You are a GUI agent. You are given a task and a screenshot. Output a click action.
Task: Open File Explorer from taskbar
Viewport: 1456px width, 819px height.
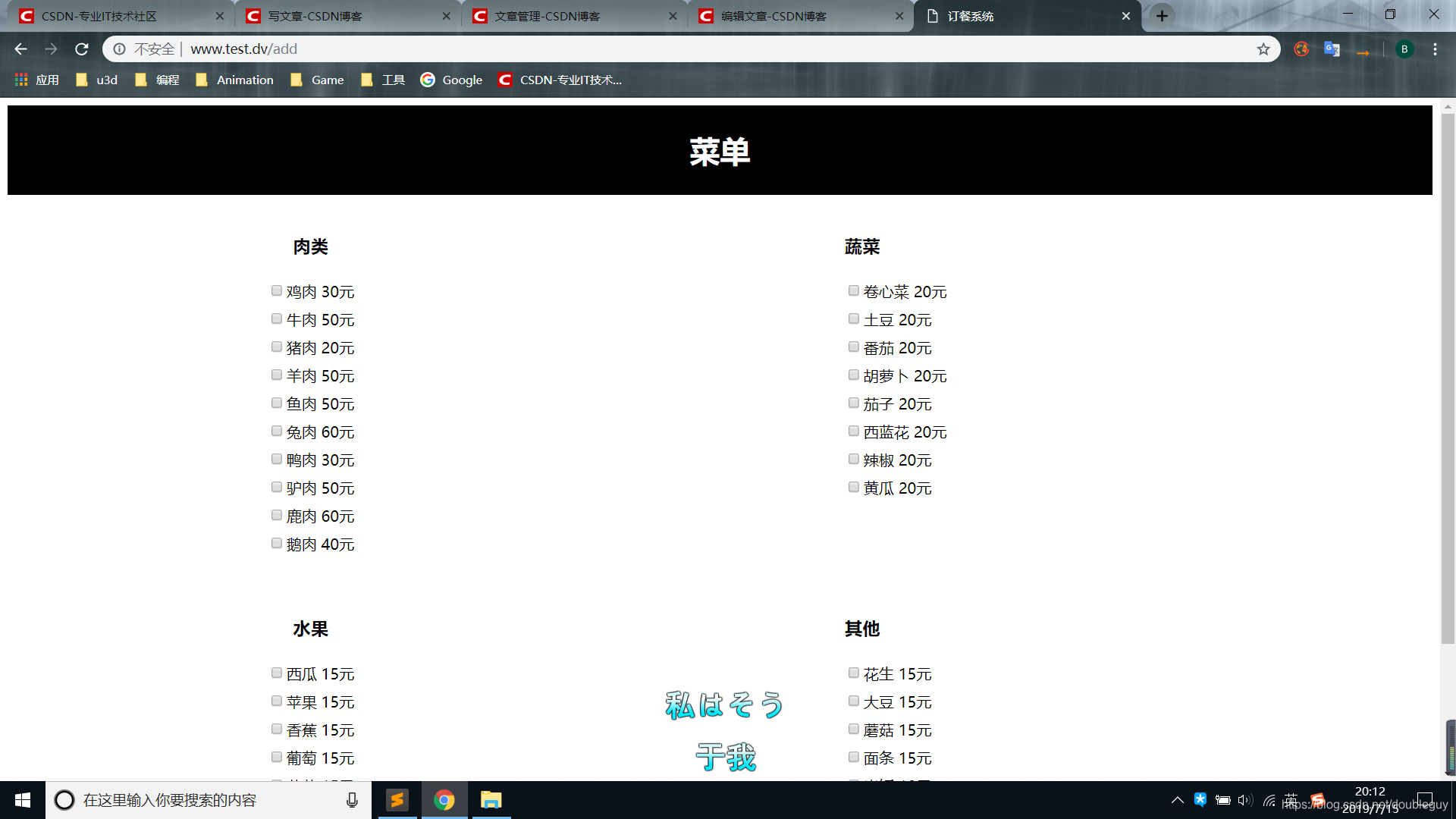[491, 800]
